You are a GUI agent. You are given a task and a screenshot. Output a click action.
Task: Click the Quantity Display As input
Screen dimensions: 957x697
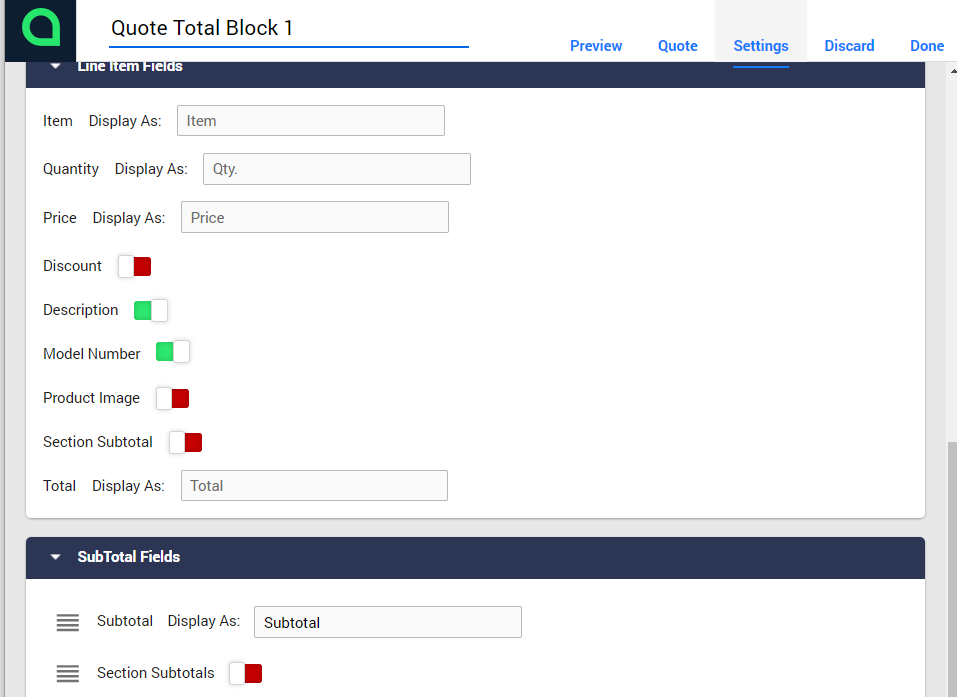pyautogui.click(x=336, y=169)
